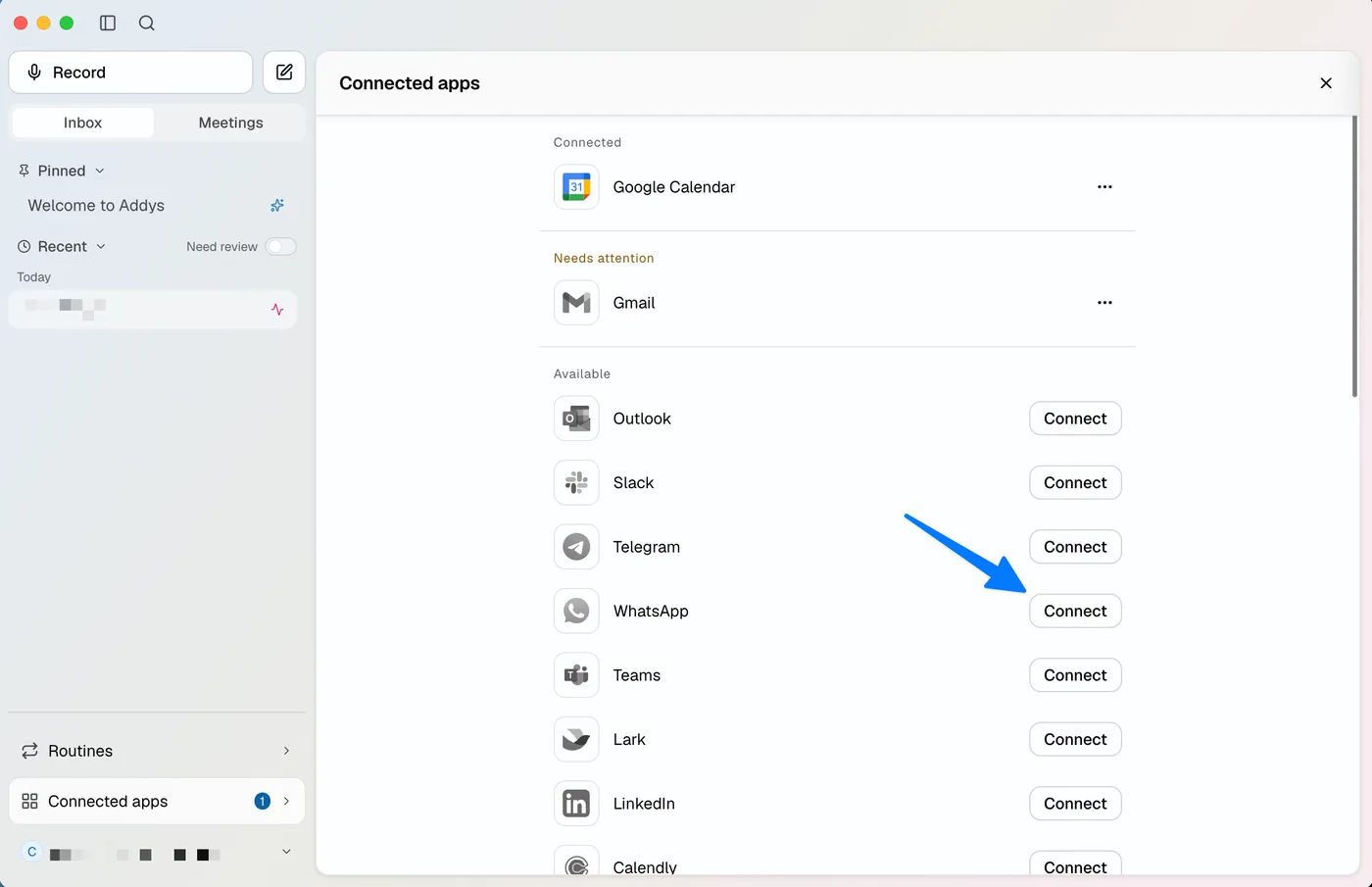
Task: Connect the LinkedIn app
Action: 1075,804
